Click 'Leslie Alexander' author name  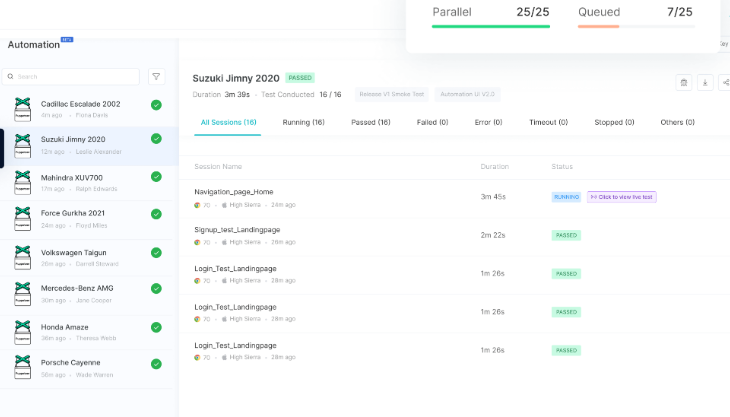(x=99, y=152)
